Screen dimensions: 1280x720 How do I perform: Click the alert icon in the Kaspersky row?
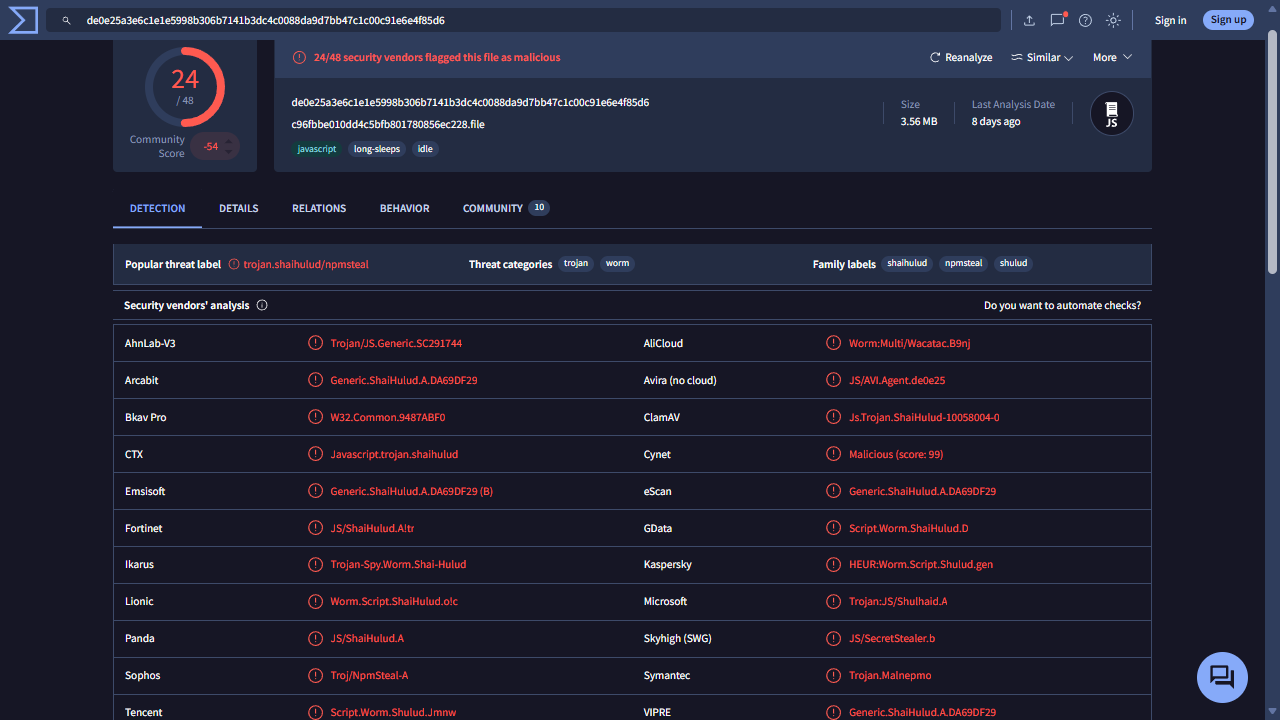pos(833,564)
